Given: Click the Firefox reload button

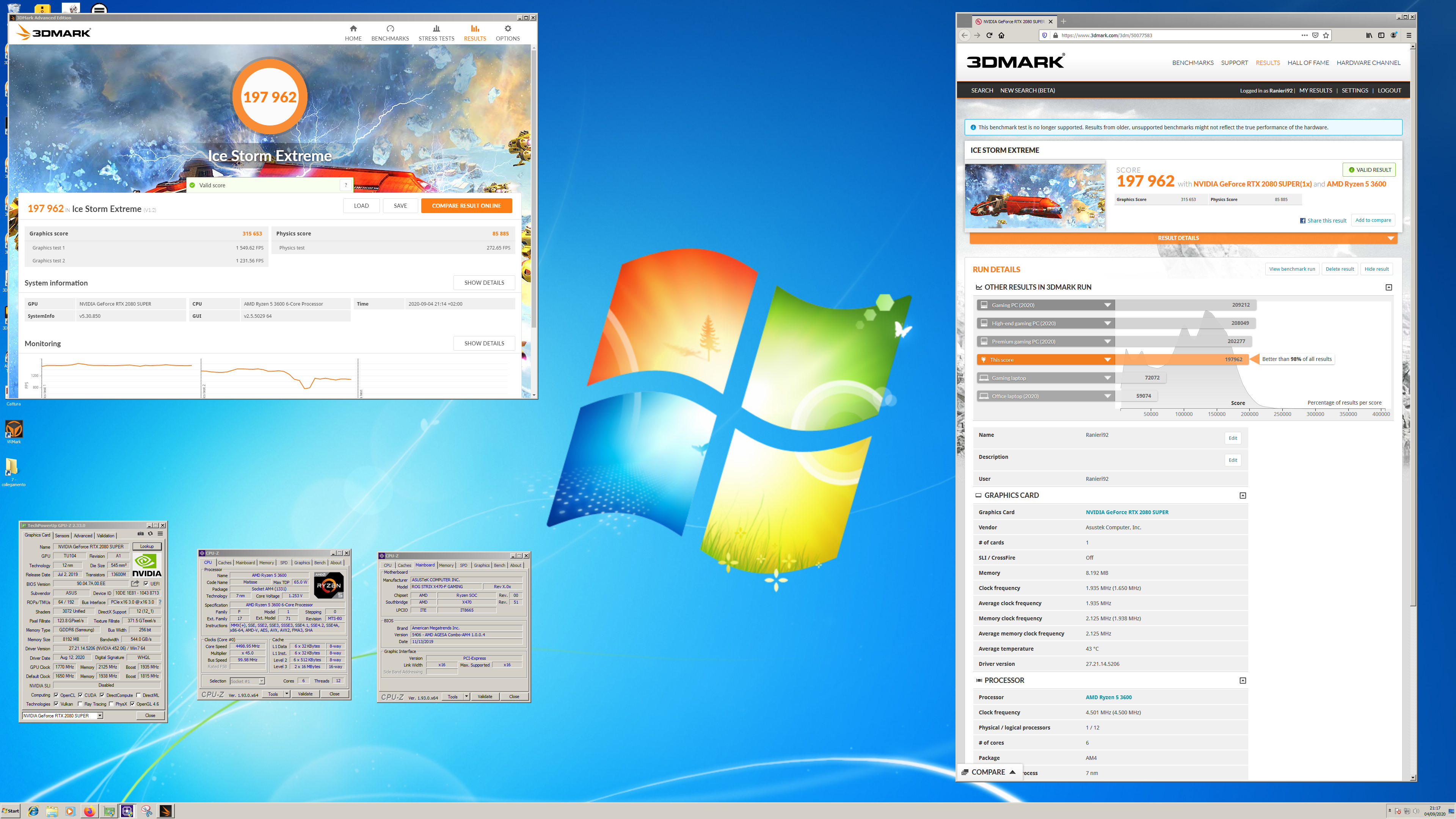Looking at the screenshot, I should [989, 35].
